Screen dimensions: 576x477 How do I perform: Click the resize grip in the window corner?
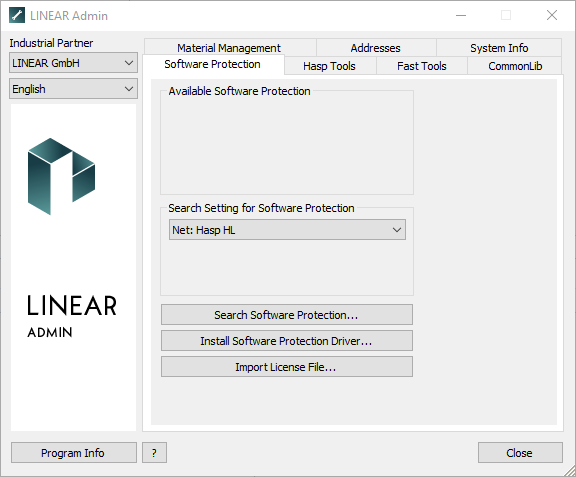click(x=569, y=470)
